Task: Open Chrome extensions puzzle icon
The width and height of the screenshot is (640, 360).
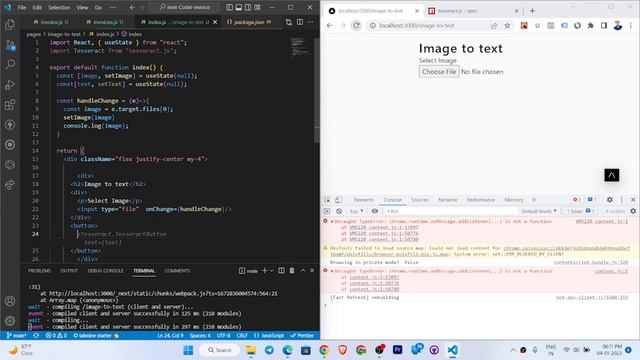Action: coord(591,26)
